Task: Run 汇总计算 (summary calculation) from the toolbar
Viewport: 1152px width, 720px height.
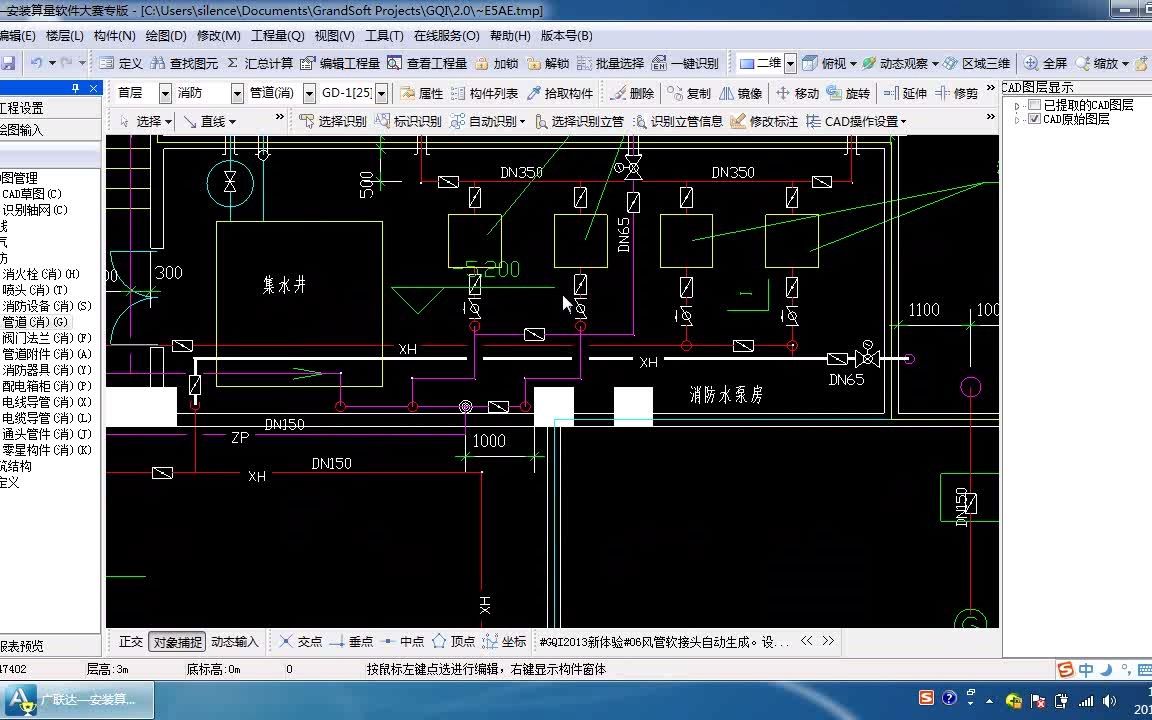Action: [266, 61]
